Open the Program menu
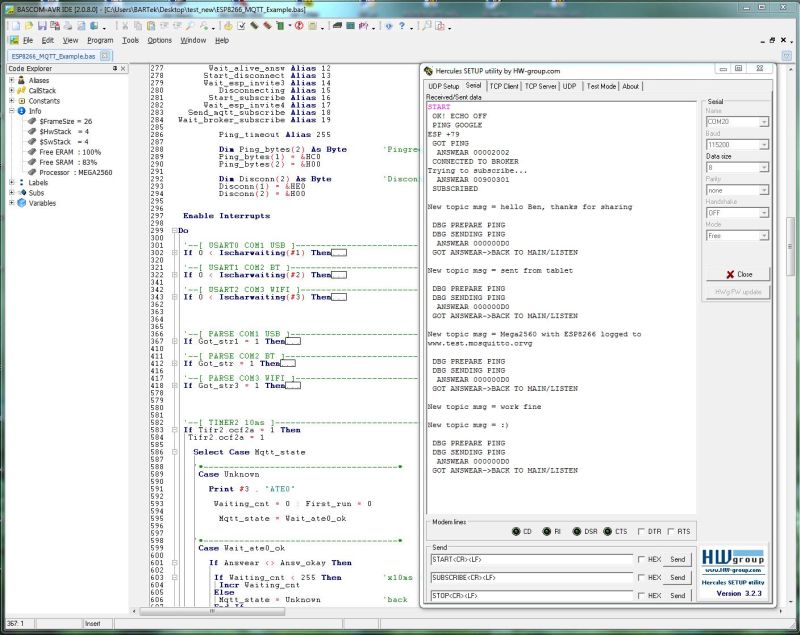 100,40
